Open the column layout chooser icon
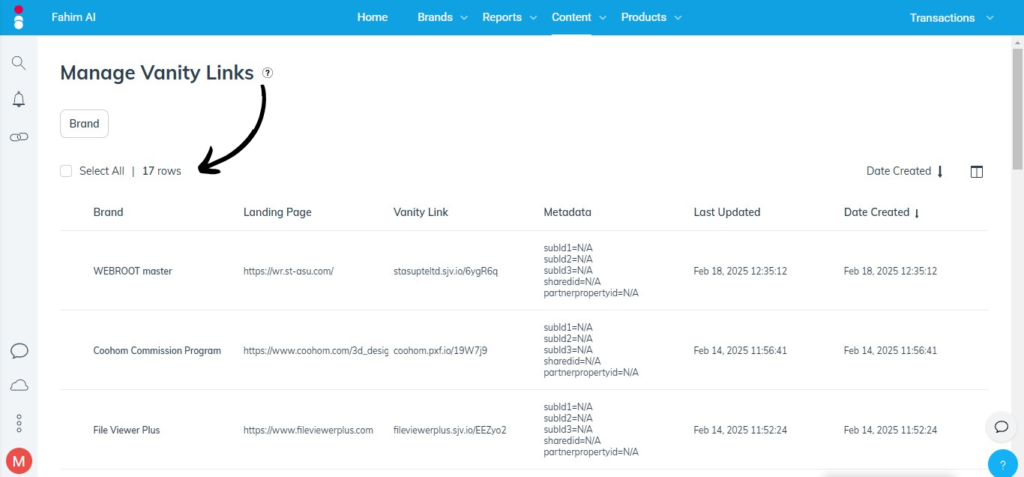The height and width of the screenshot is (477, 1024). tap(977, 172)
